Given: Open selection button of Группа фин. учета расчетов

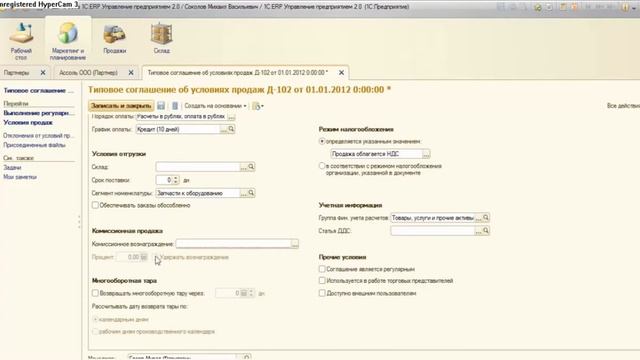Looking at the screenshot, I should [x=478, y=218].
